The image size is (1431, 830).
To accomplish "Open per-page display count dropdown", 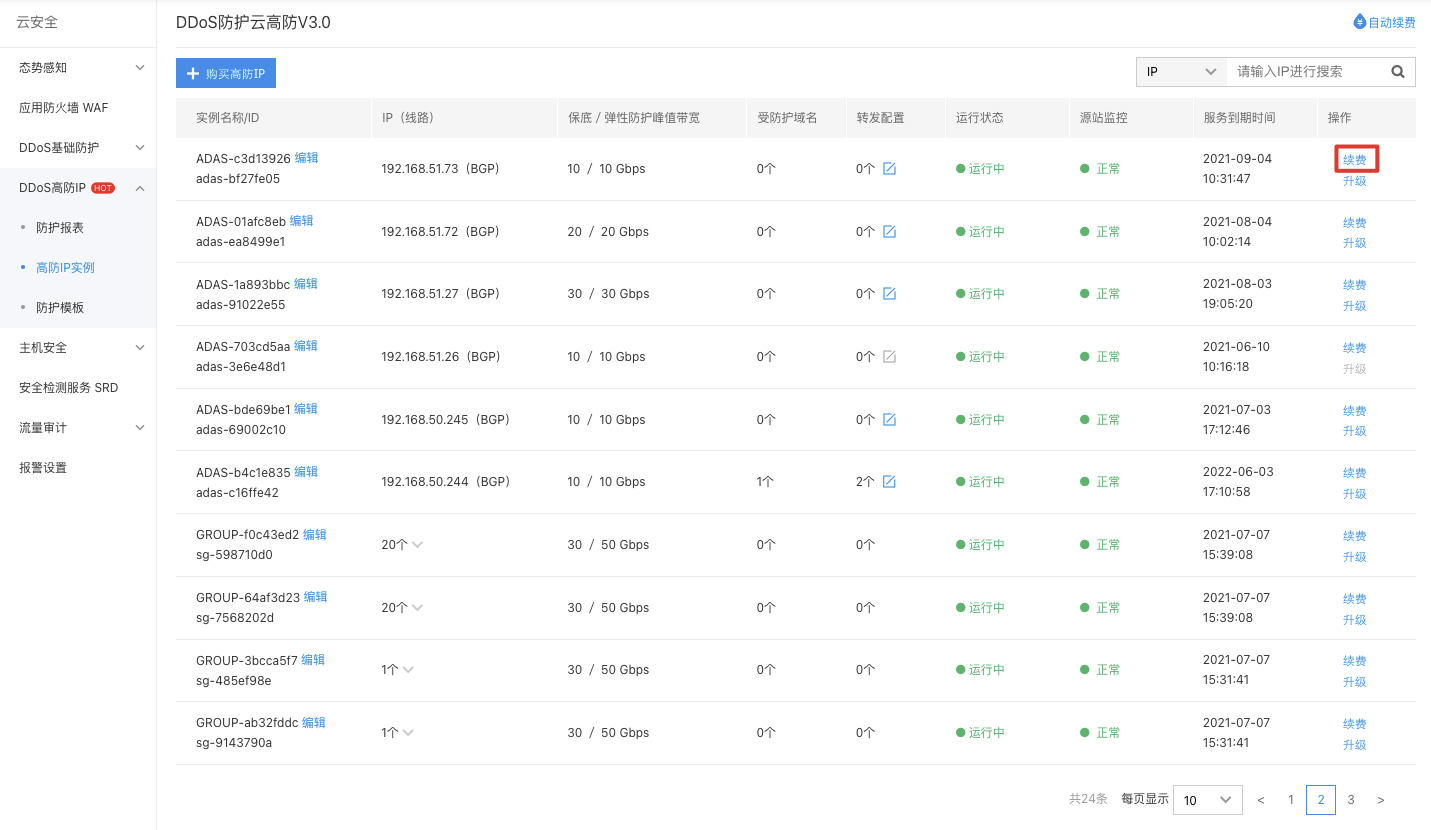I will point(1208,800).
